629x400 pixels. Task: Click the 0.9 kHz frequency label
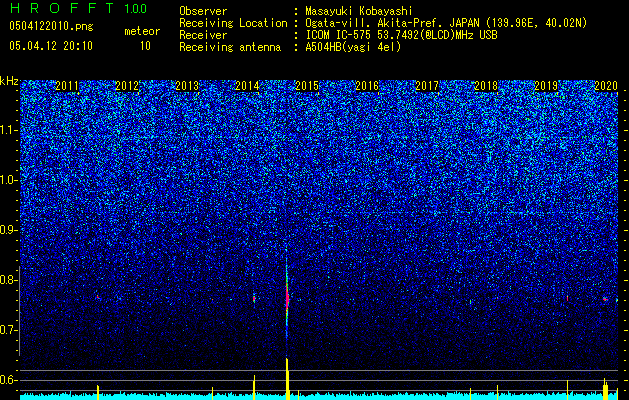[9, 230]
